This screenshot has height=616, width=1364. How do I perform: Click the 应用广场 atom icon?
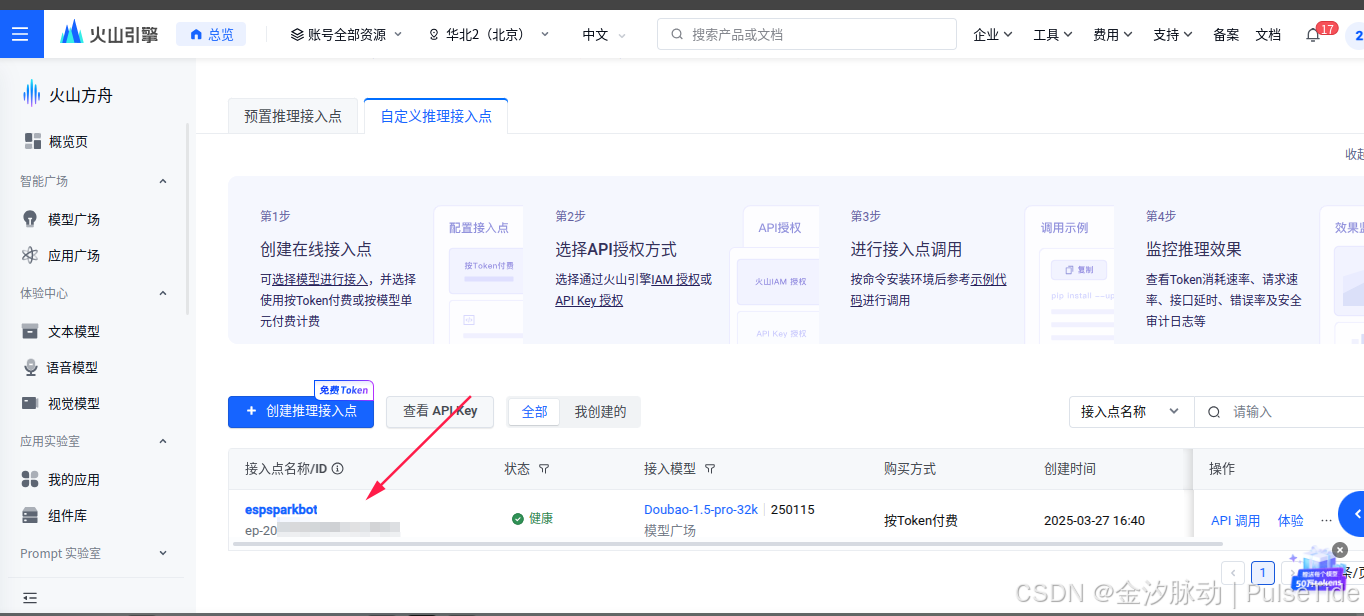31,255
